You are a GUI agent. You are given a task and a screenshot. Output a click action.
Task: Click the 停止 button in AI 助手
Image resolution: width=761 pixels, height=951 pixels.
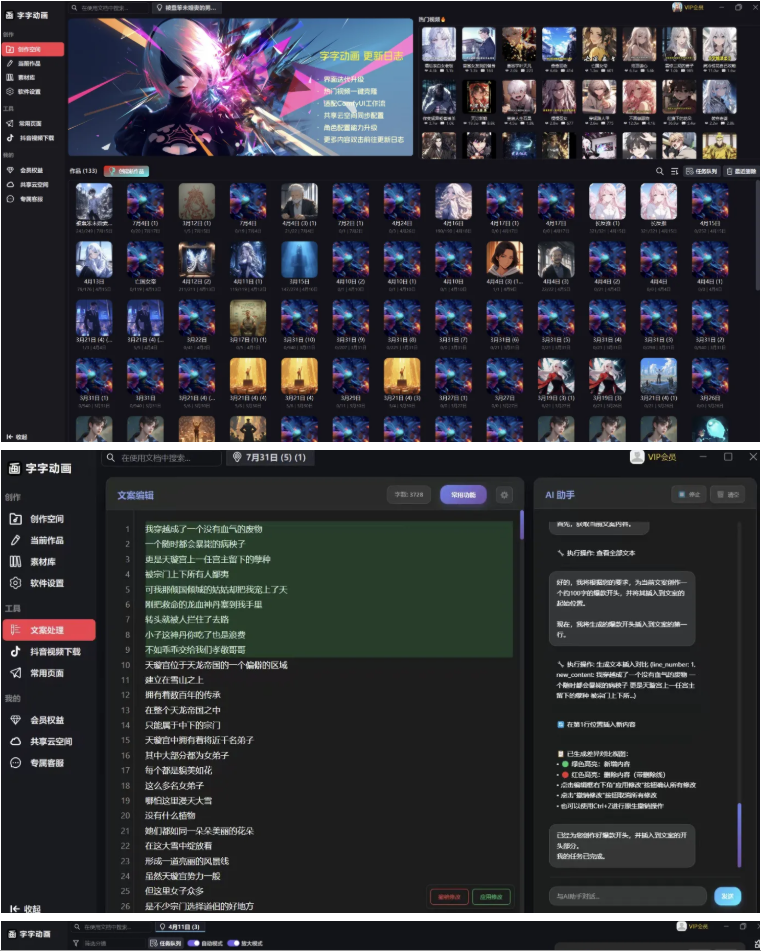(689, 495)
